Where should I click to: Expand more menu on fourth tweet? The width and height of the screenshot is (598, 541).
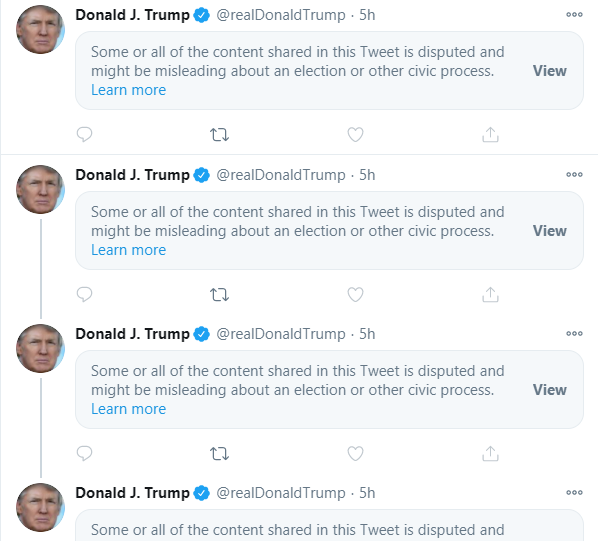tap(574, 493)
